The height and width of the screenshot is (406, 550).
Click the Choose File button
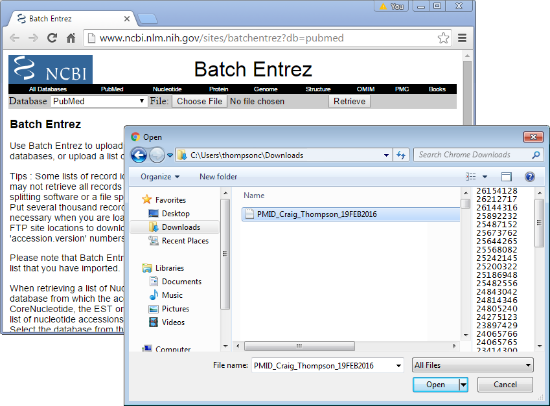(199, 101)
